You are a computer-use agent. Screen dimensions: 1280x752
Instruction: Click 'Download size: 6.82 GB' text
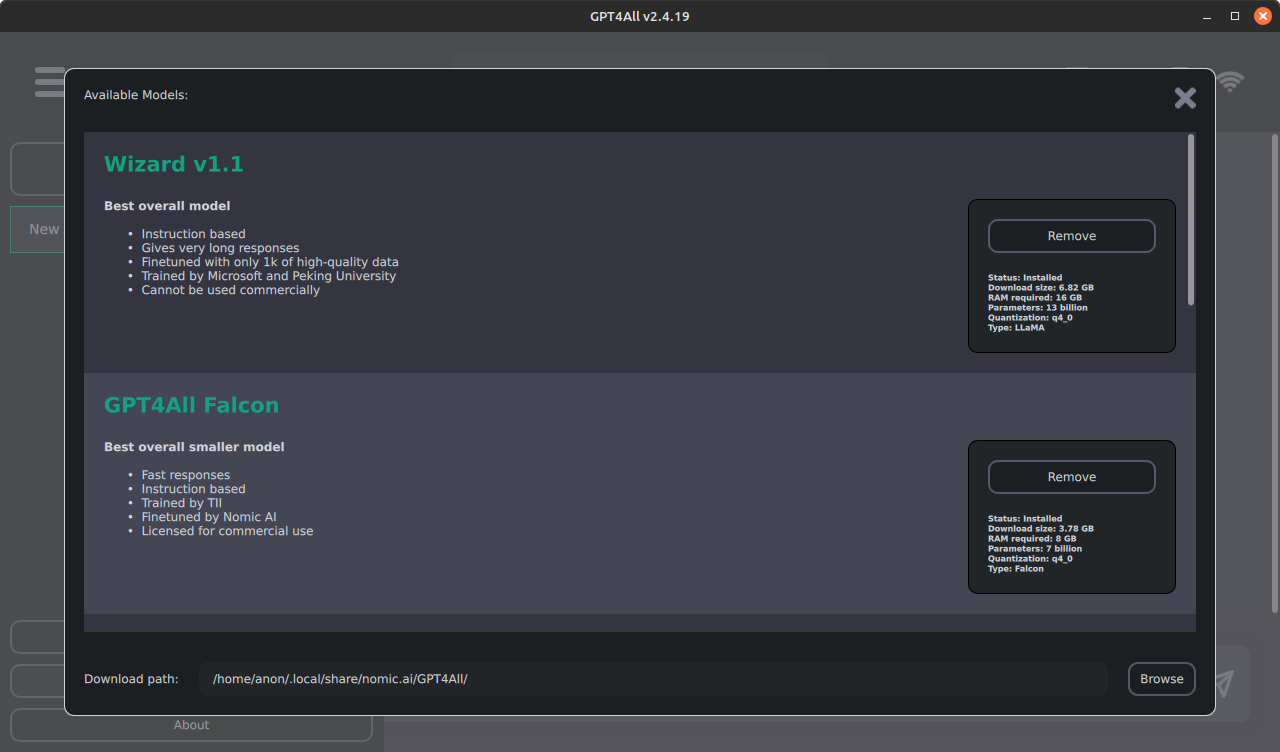[x=1041, y=288]
